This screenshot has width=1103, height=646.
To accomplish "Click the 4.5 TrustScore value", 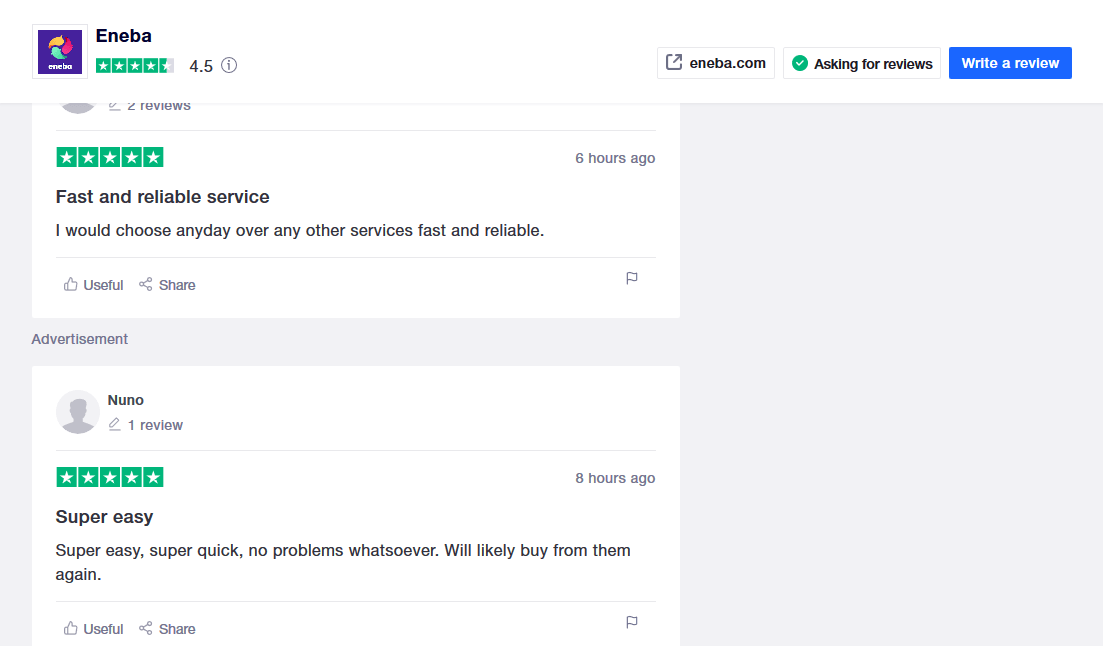I will point(201,66).
